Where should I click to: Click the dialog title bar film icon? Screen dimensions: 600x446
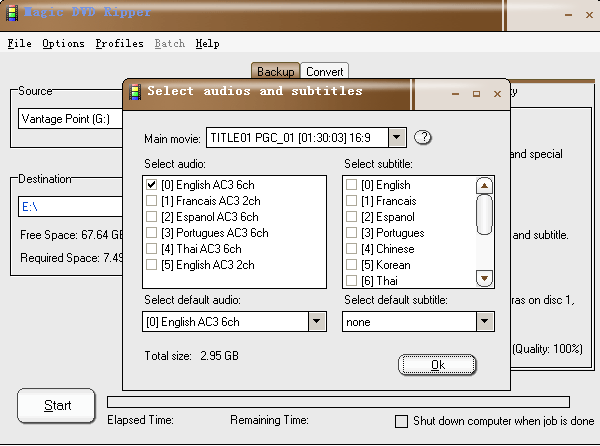click(x=135, y=92)
